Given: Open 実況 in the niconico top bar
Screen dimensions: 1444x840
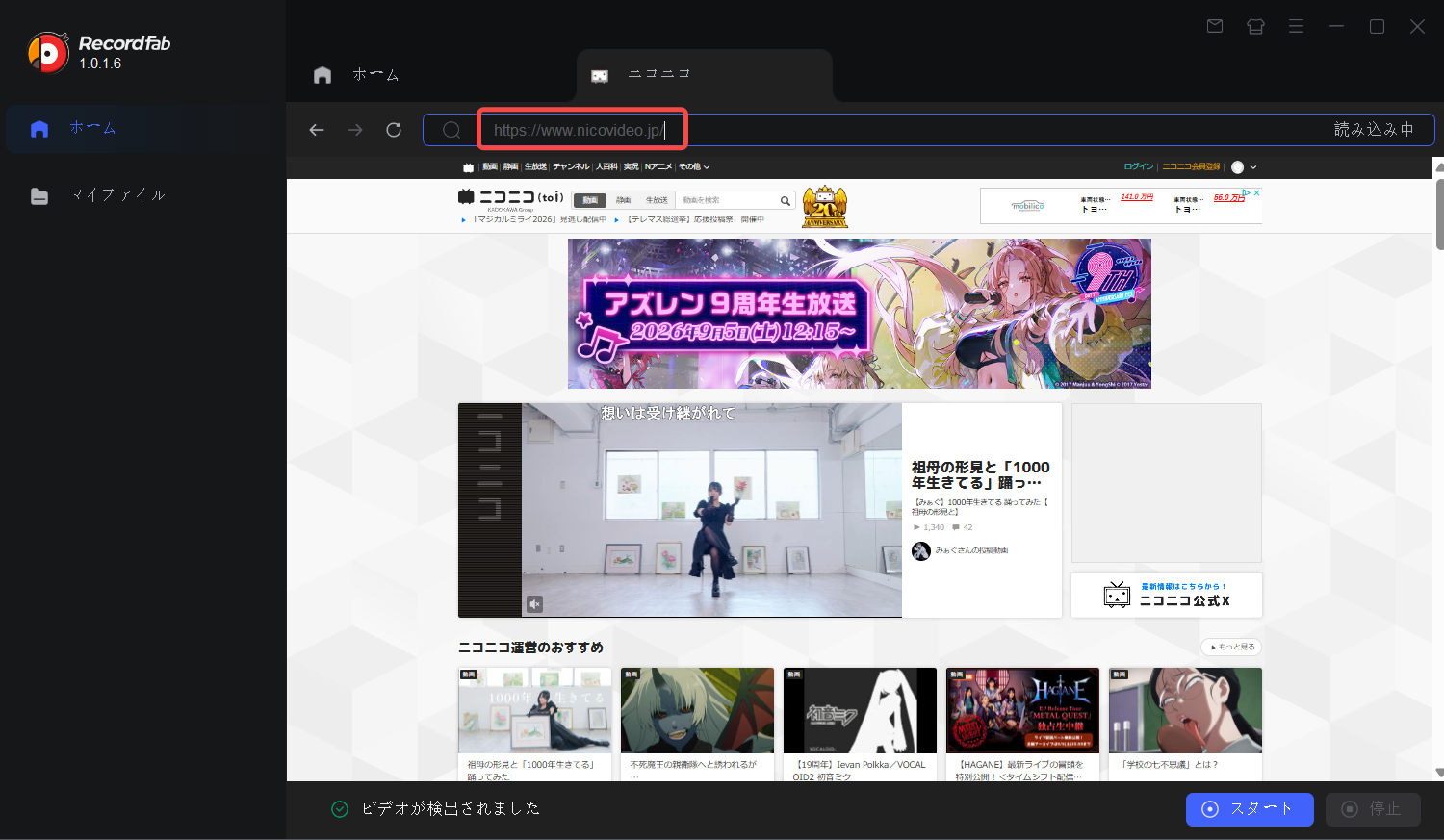Looking at the screenshot, I should (632, 167).
